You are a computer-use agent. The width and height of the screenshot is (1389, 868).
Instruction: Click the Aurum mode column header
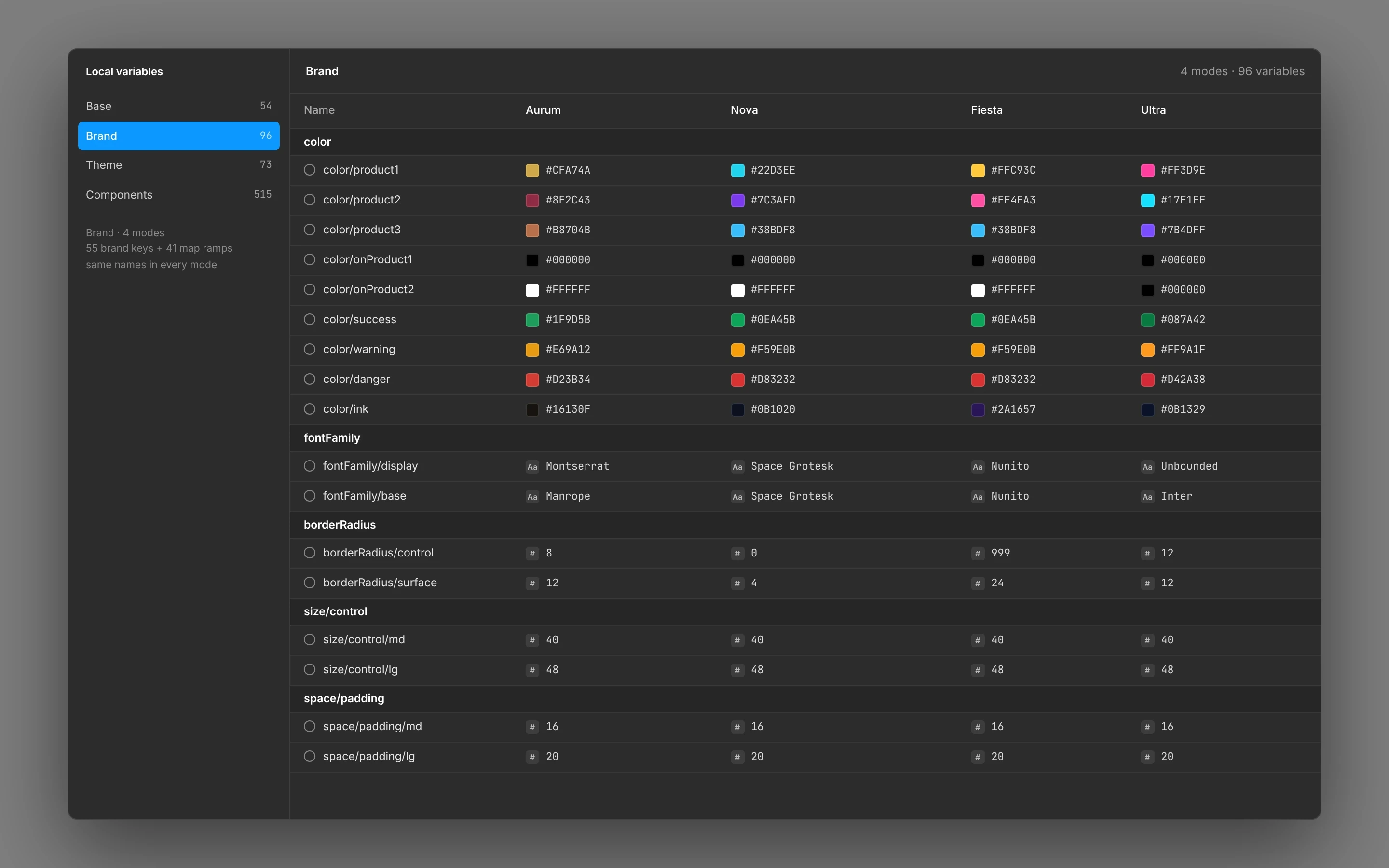[x=543, y=110]
